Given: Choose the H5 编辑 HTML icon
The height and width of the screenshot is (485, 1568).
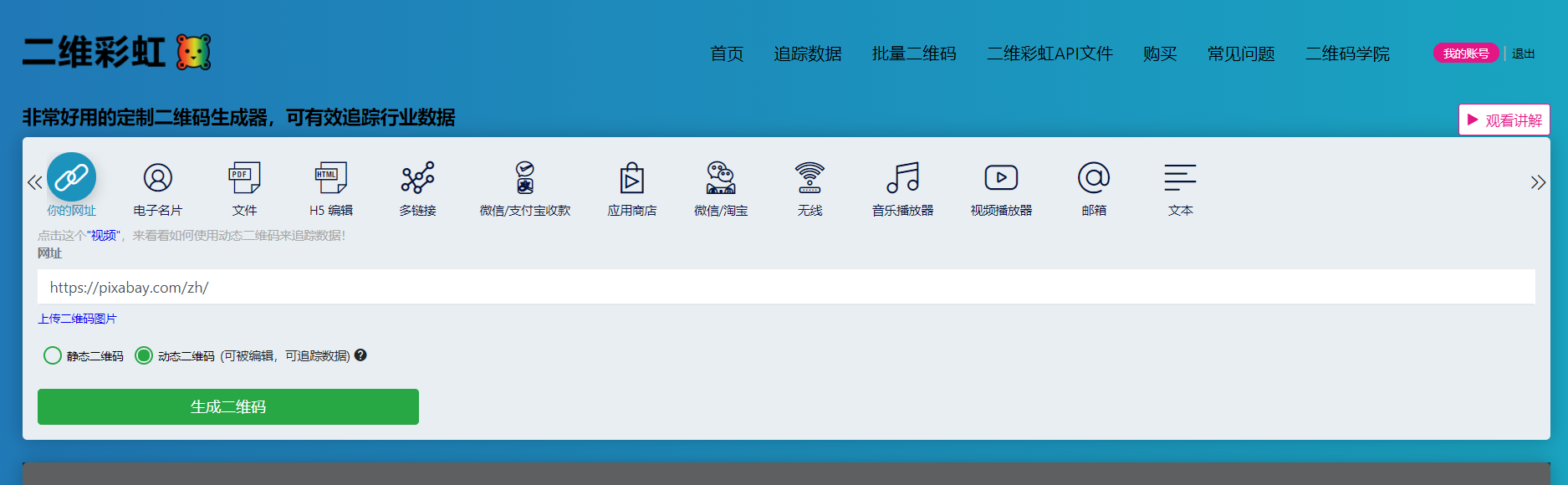Looking at the screenshot, I should click(330, 177).
